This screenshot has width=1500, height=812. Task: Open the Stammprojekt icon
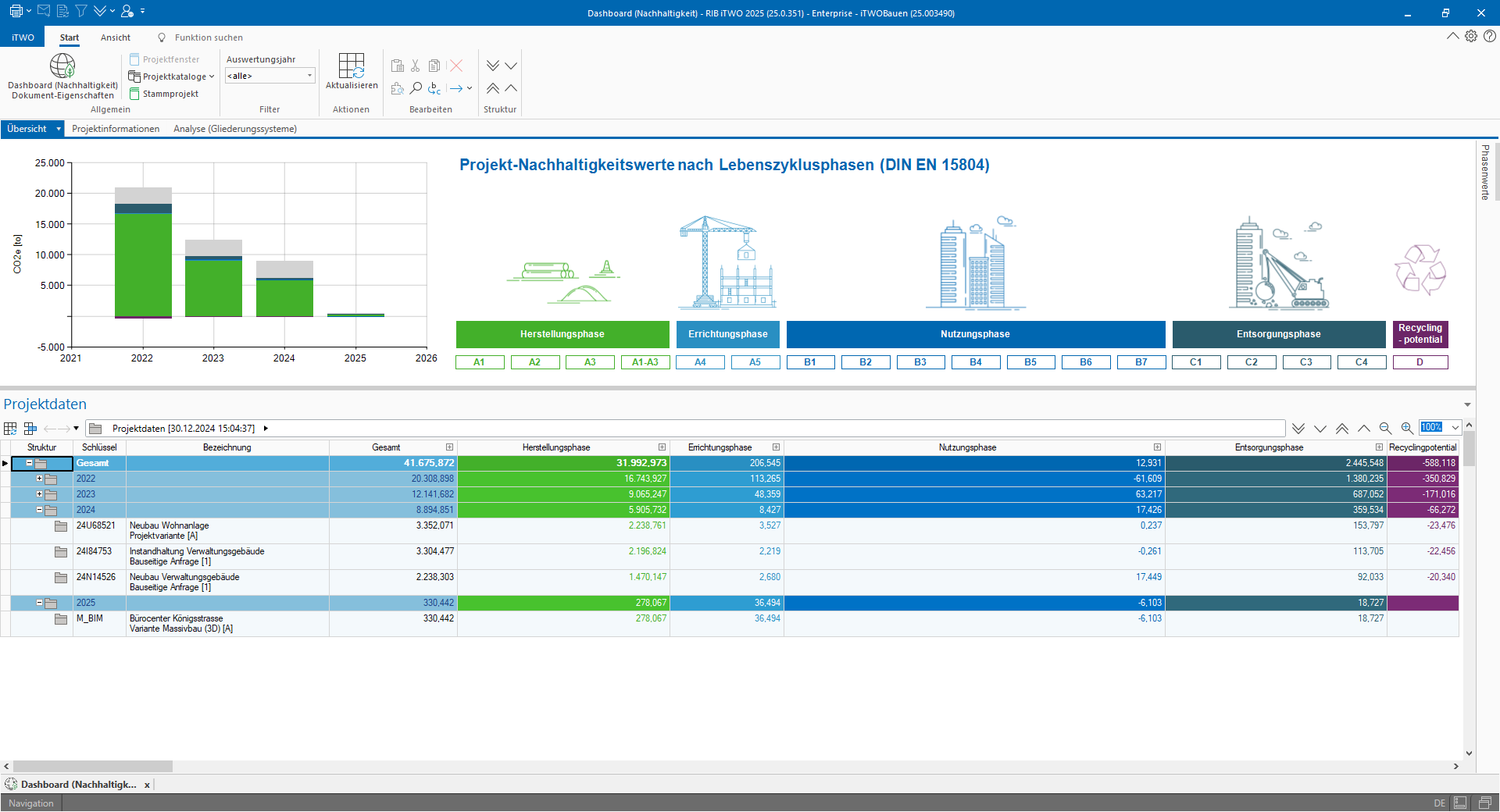pos(134,94)
